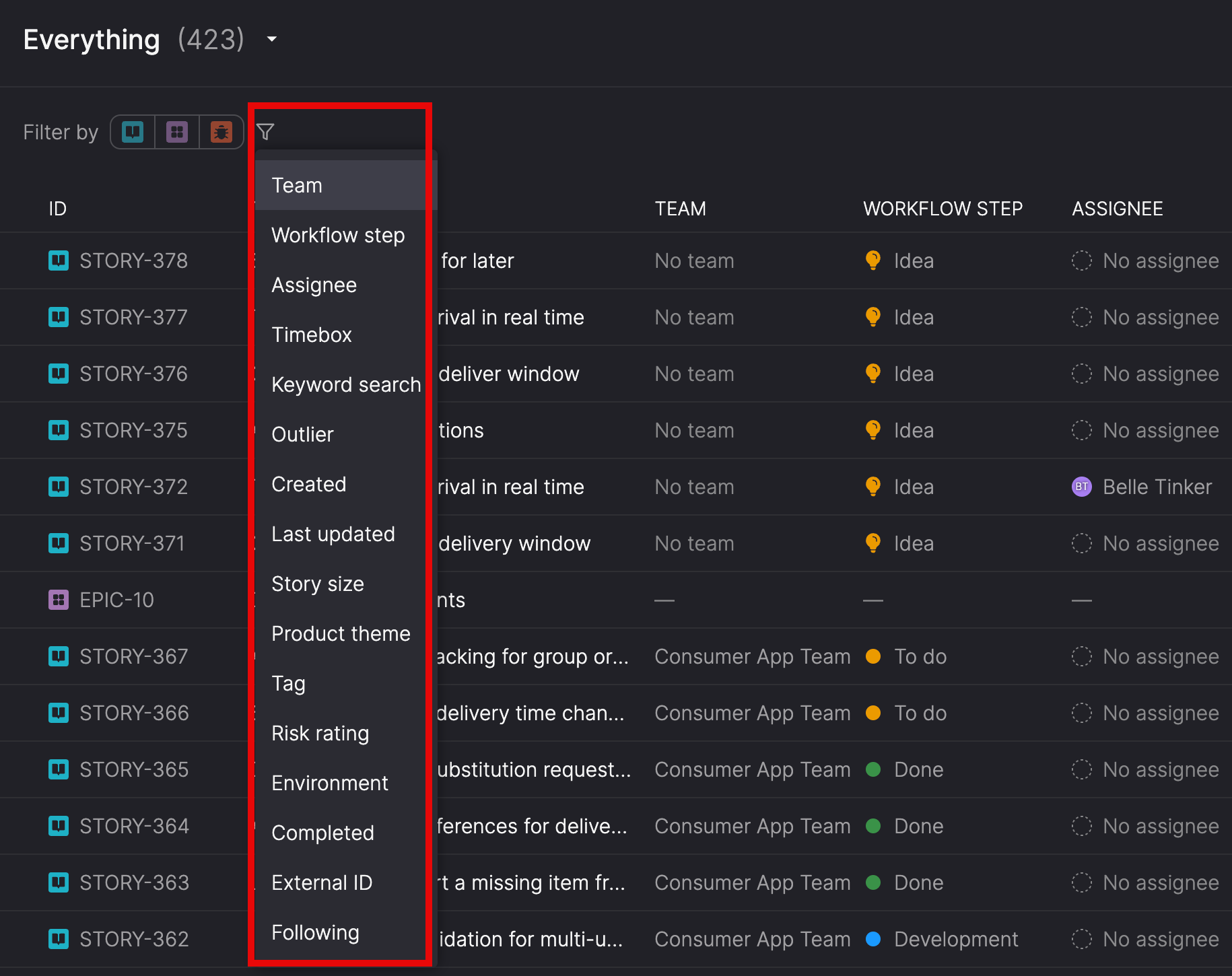Click the Done status dot for STORY-363
1232x976 pixels.
(x=873, y=882)
